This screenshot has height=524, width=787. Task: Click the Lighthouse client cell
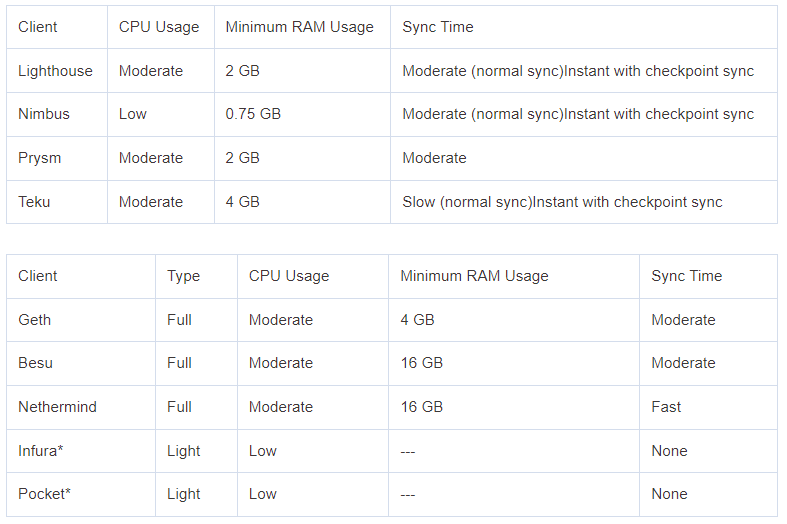(55, 71)
